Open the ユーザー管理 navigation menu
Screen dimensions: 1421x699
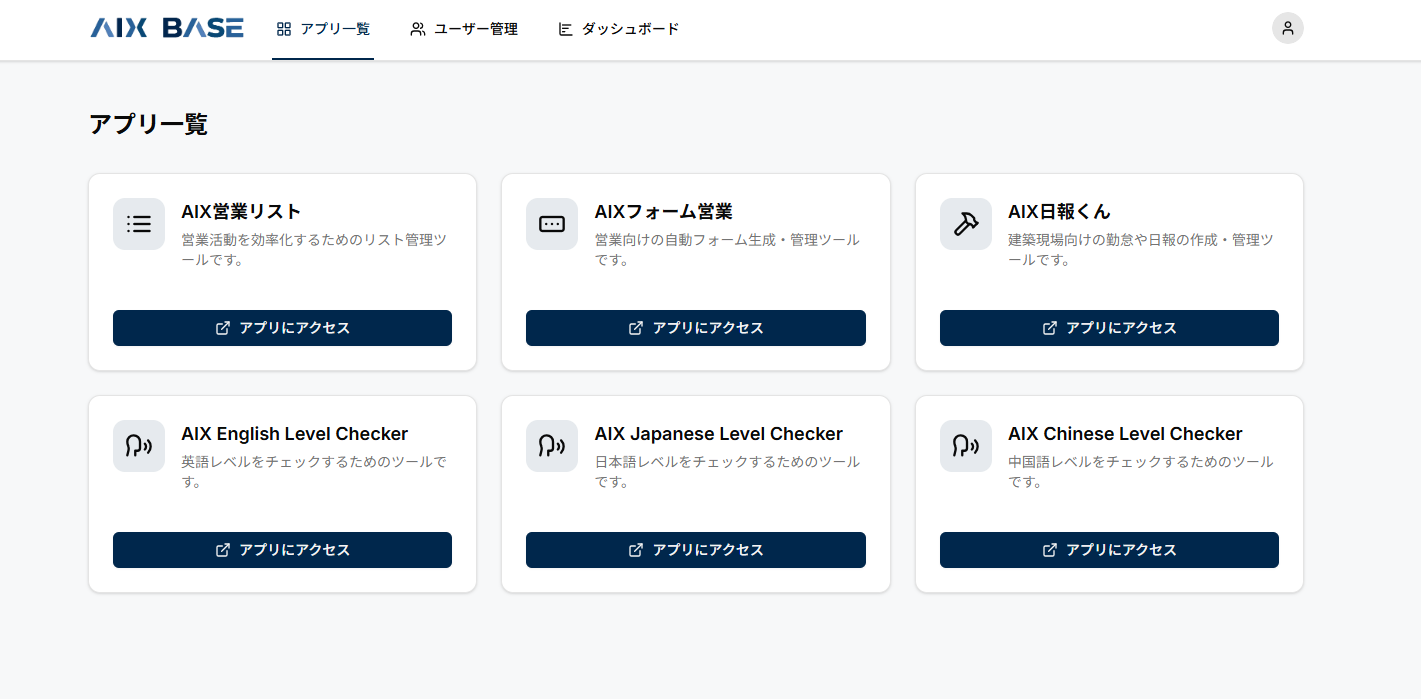tap(462, 29)
